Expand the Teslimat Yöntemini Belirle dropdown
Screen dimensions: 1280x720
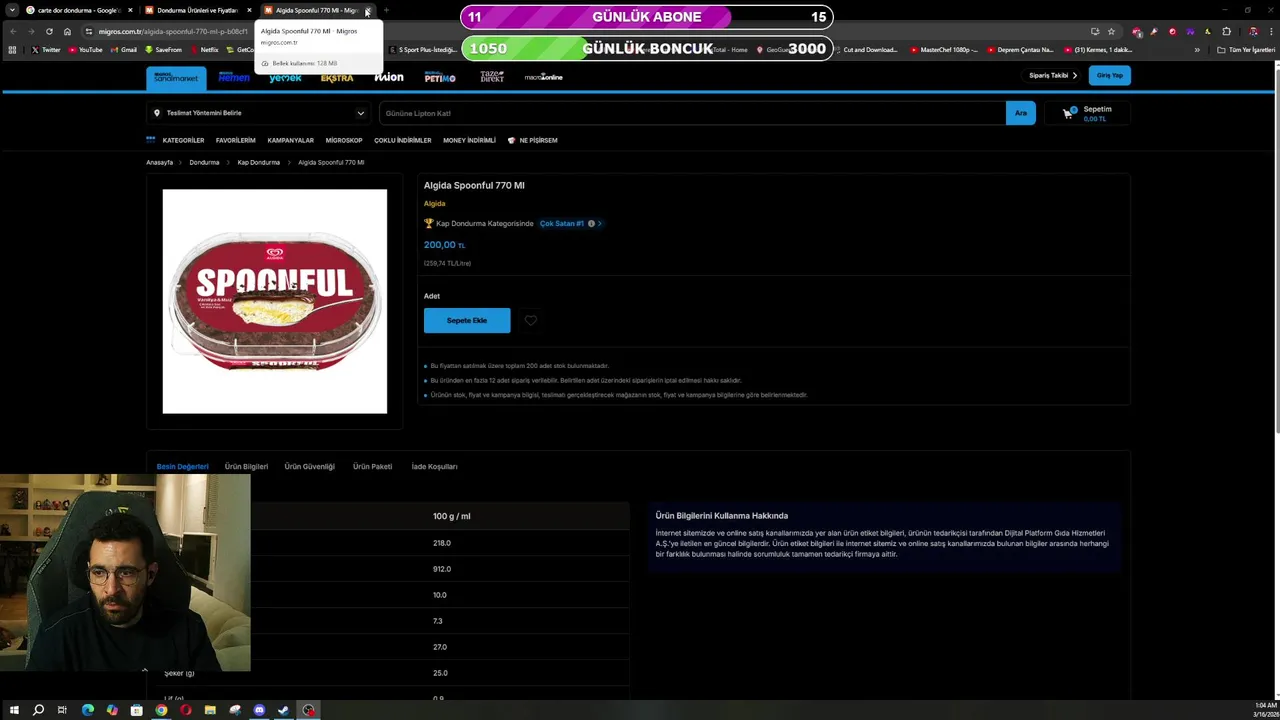(258, 113)
